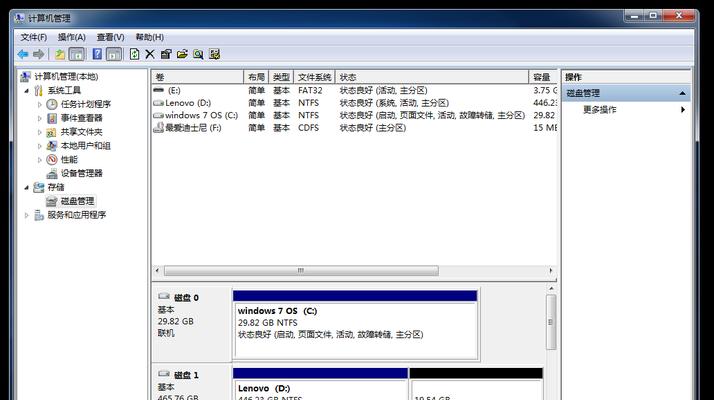Sort by the 文件系统 column header
This screenshot has width=714, height=400.
[314, 77]
